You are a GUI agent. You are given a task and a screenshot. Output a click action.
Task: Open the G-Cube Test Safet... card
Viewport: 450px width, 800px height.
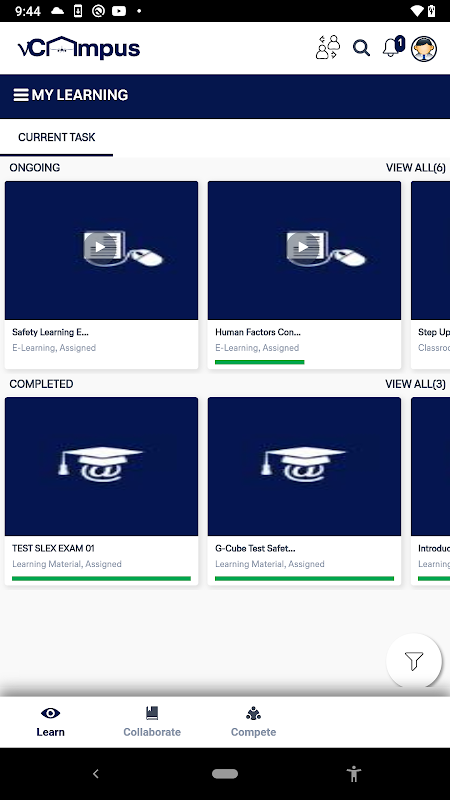point(305,491)
